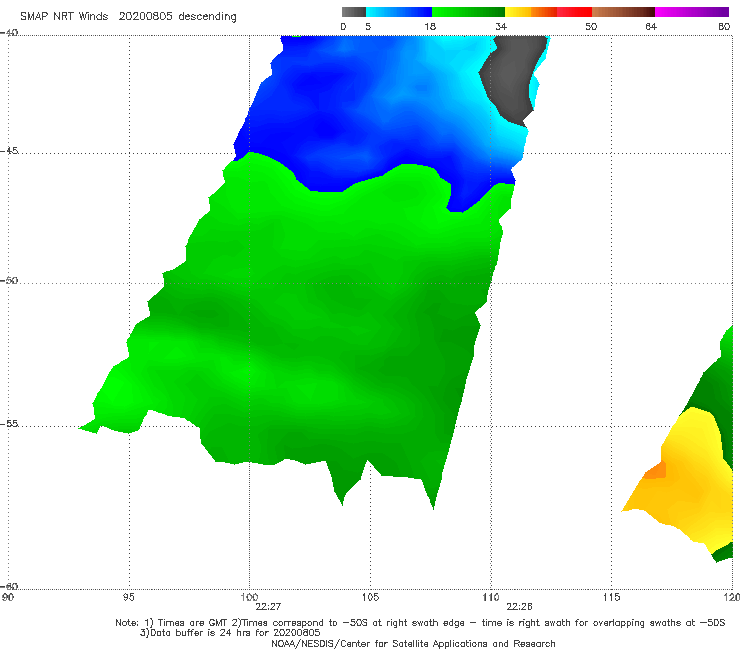
Task: Click the color bar label "18"
Action: (430, 26)
